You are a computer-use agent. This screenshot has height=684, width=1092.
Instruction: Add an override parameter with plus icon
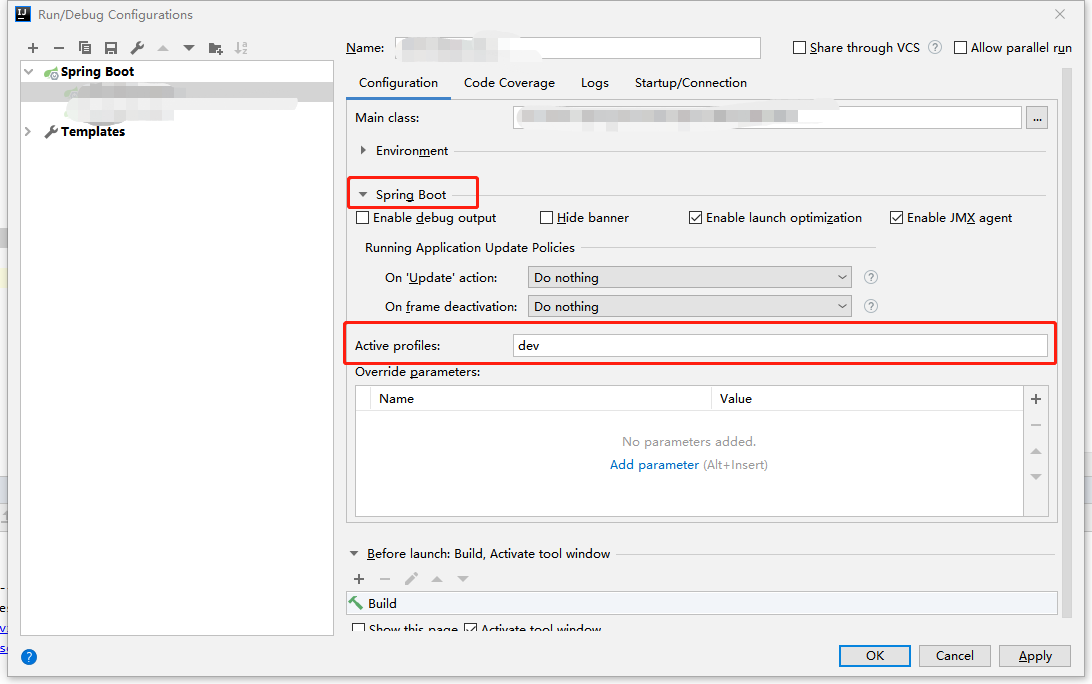(x=1036, y=399)
